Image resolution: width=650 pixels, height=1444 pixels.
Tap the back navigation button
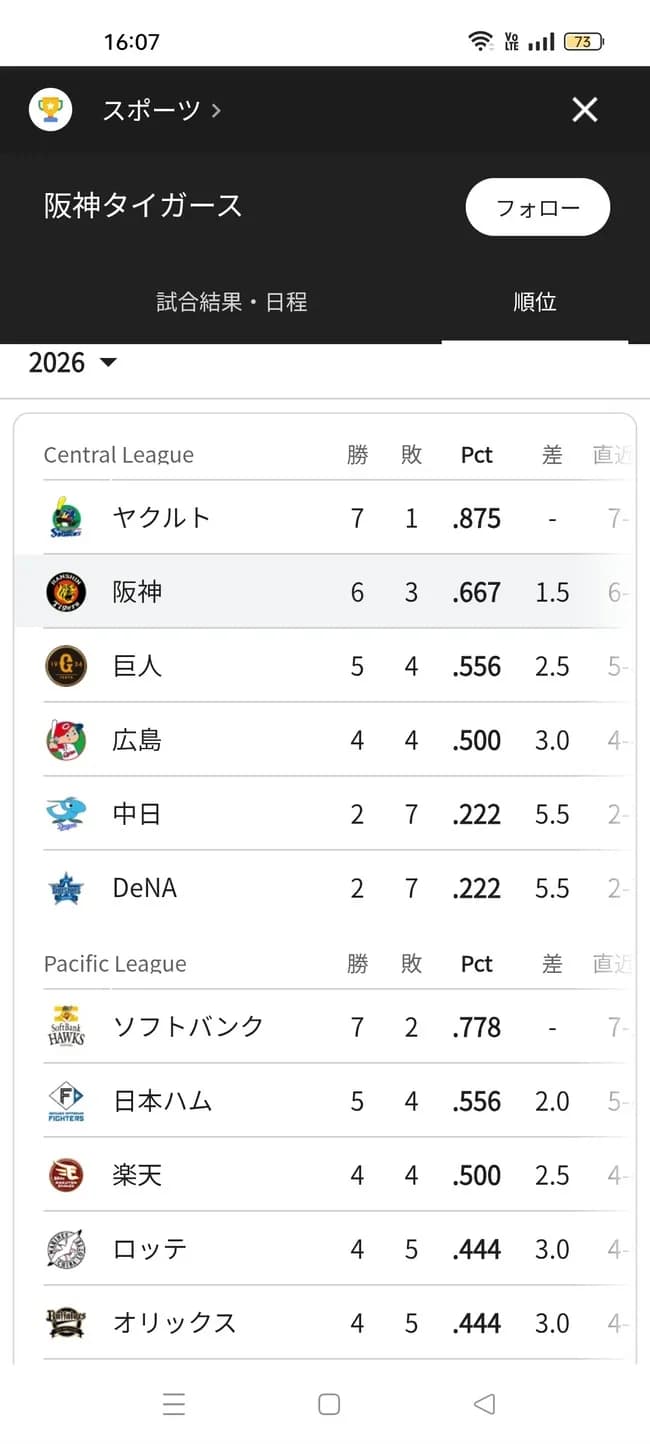[484, 1404]
